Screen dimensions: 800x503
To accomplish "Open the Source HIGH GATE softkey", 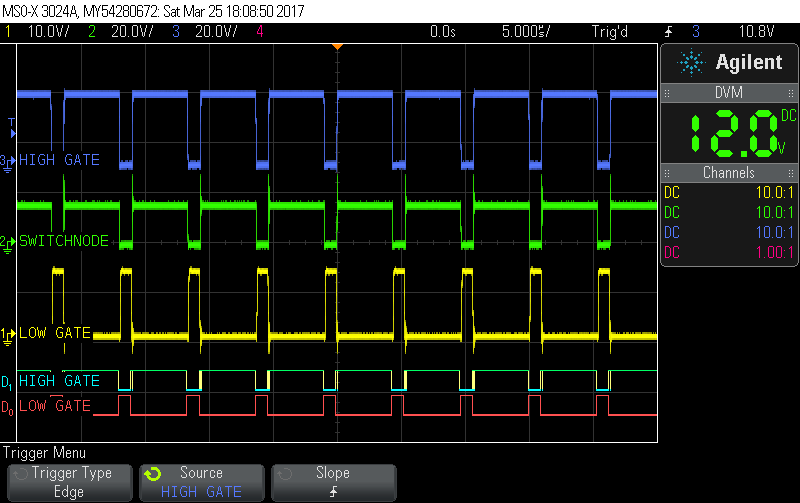I will click(x=201, y=481).
